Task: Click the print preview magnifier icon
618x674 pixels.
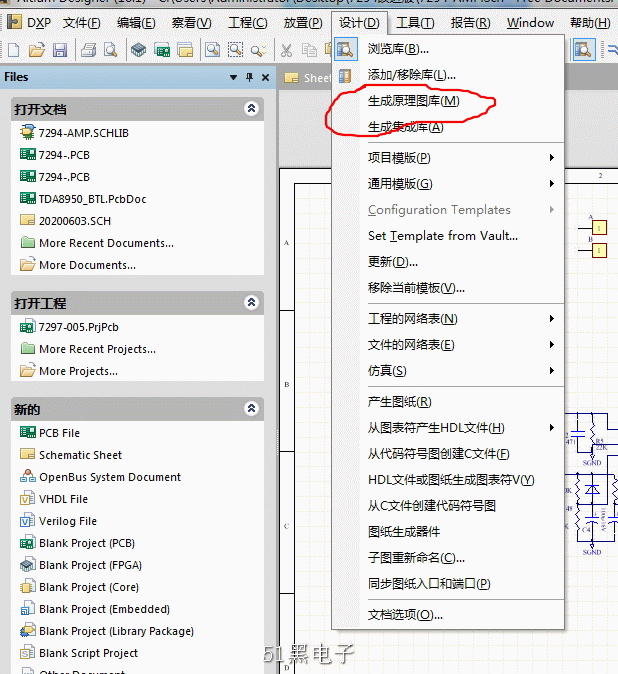Action: point(111,50)
